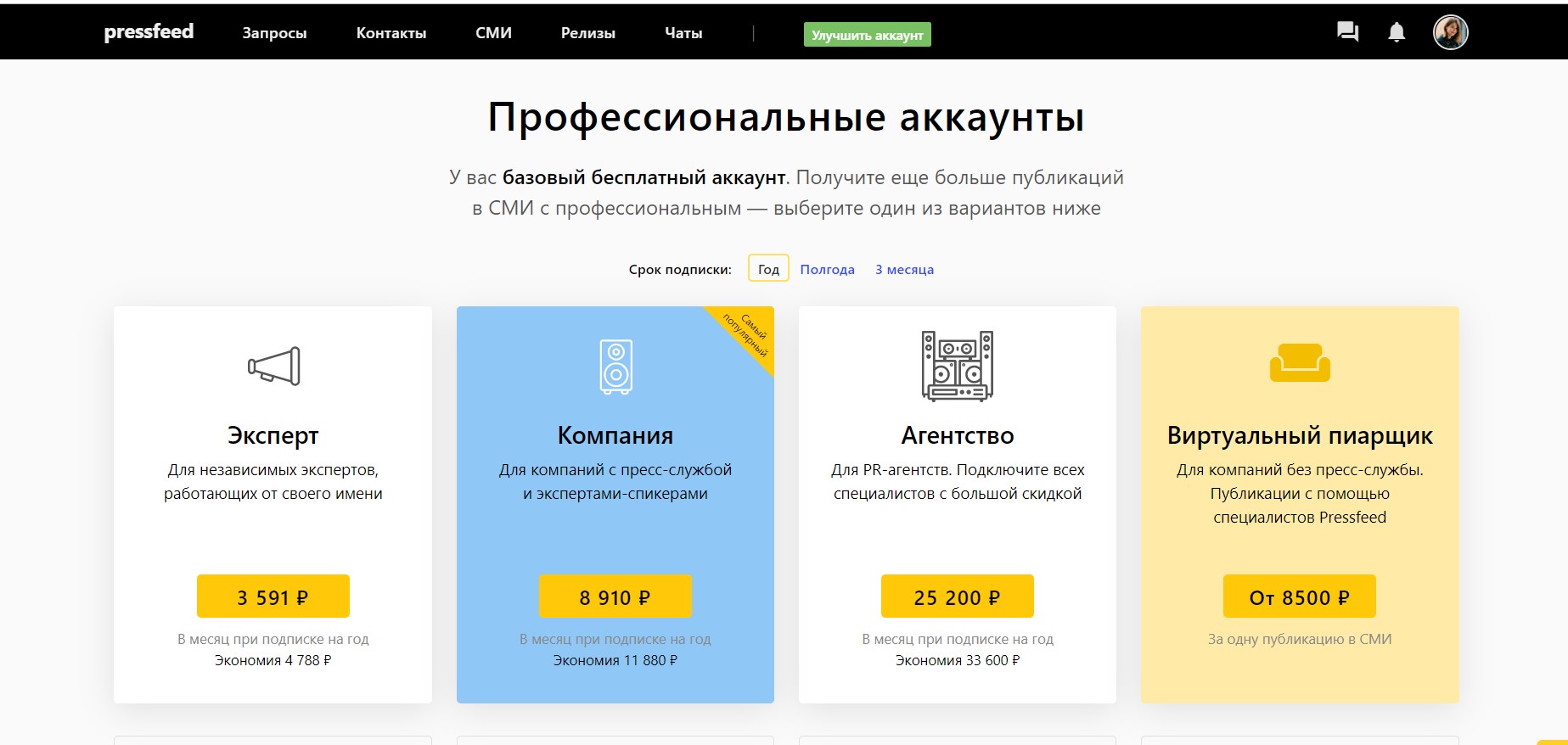Screen dimensions: 1568x745
Task: Click the yellow sofa icon
Action: [1300, 363]
